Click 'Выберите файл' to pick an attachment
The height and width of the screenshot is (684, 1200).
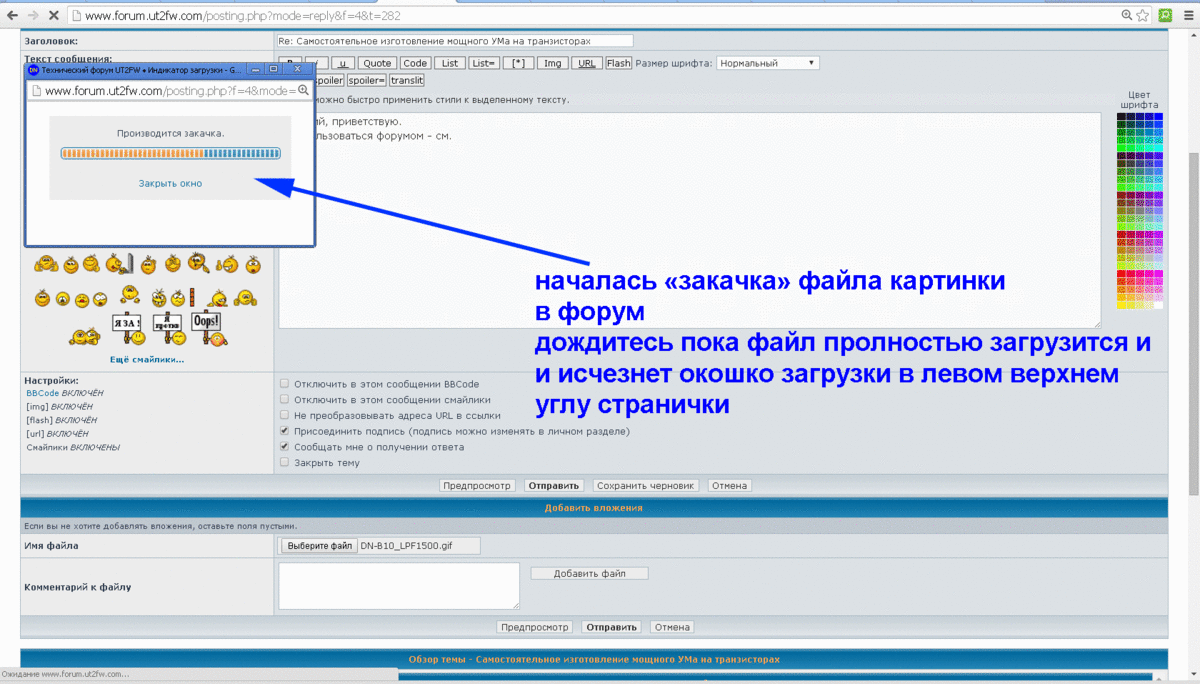tap(319, 546)
